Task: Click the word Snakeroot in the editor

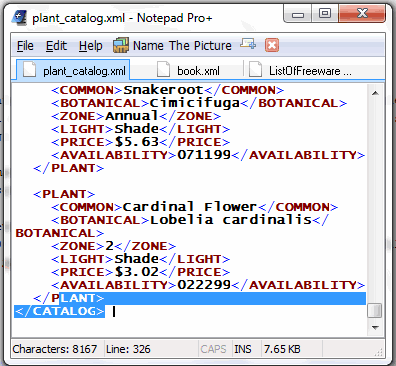Action: point(163,90)
